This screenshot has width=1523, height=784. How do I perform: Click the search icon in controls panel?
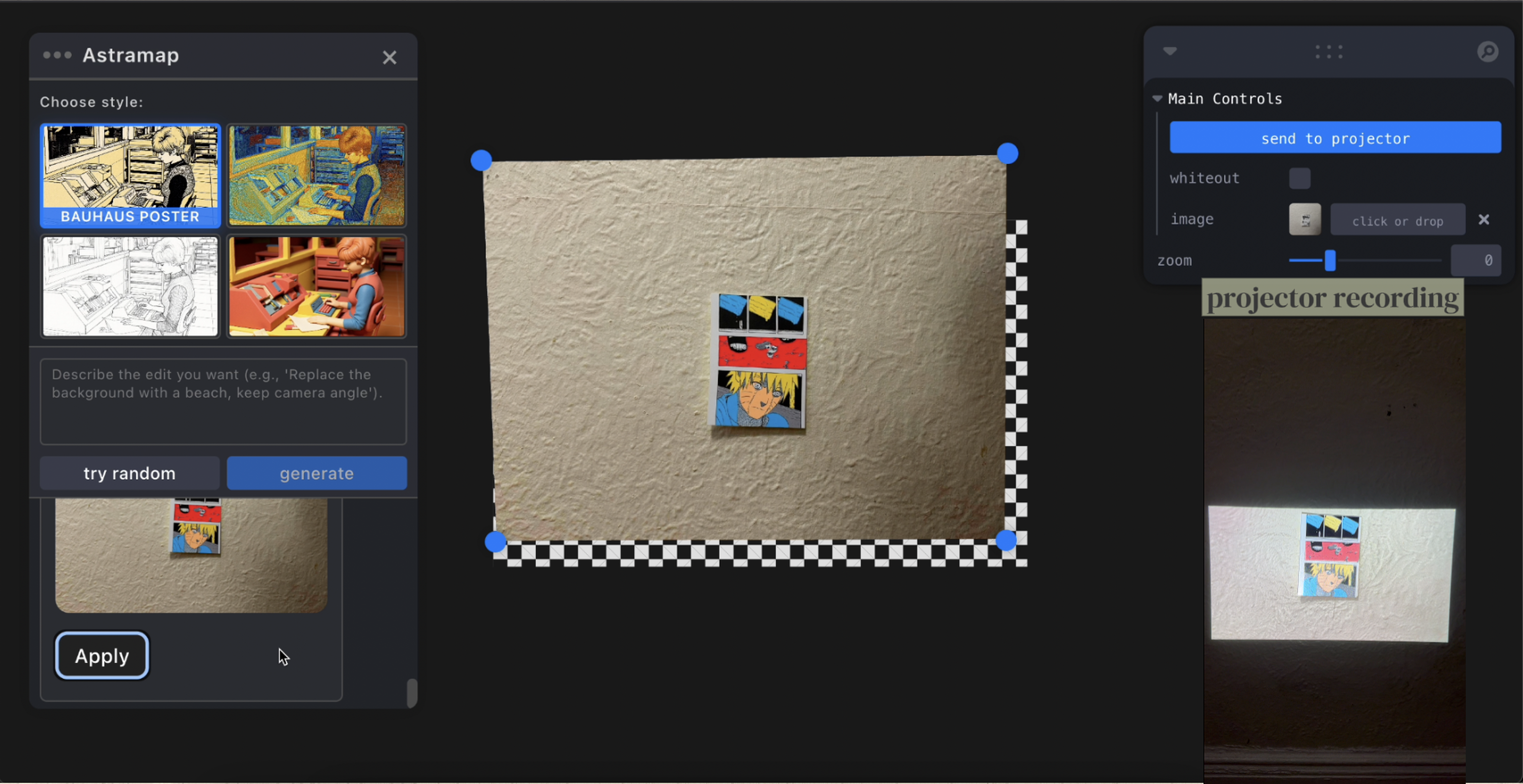[1488, 52]
